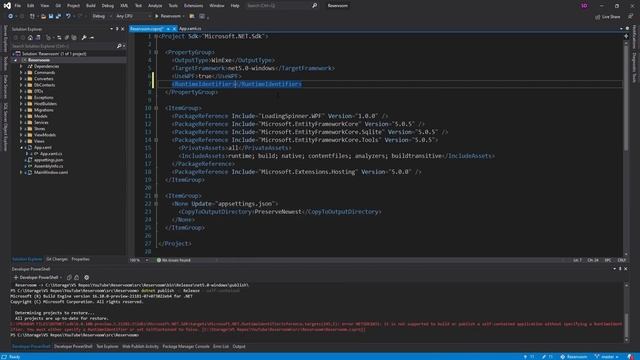Select App.xaml.cs file in tree

pyautogui.click(x=51, y=154)
